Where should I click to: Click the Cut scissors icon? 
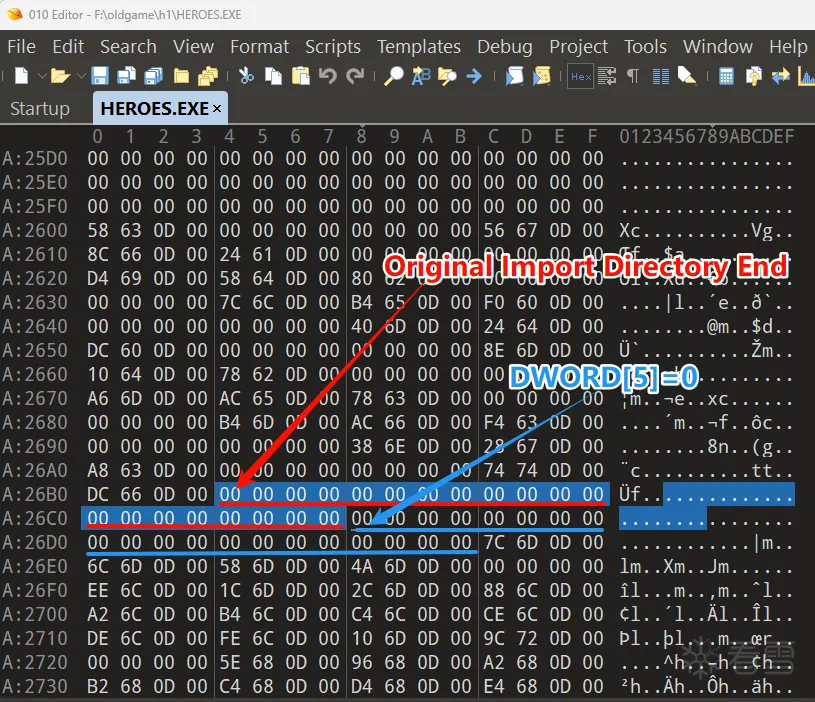(x=245, y=76)
